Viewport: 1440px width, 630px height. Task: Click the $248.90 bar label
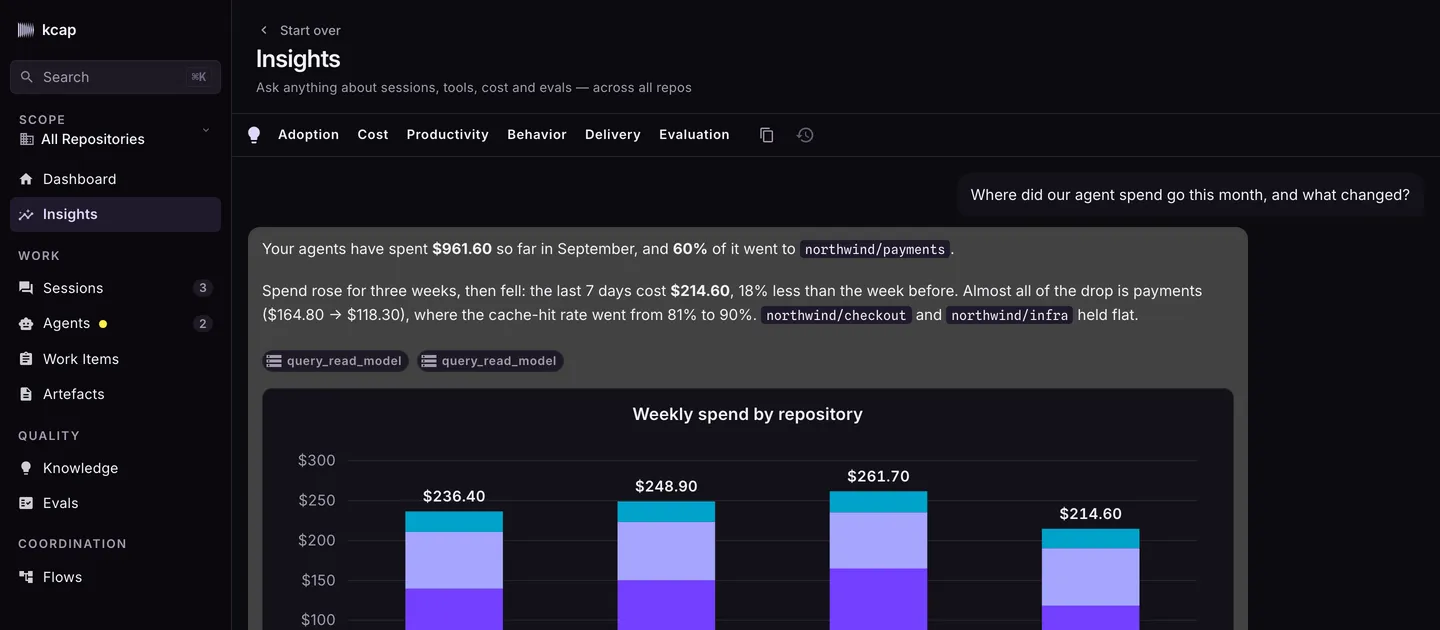pyautogui.click(x=666, y=486)
